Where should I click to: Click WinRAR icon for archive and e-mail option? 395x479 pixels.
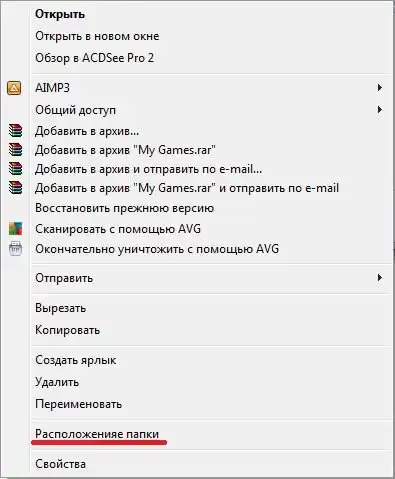(x=15, y=169)
